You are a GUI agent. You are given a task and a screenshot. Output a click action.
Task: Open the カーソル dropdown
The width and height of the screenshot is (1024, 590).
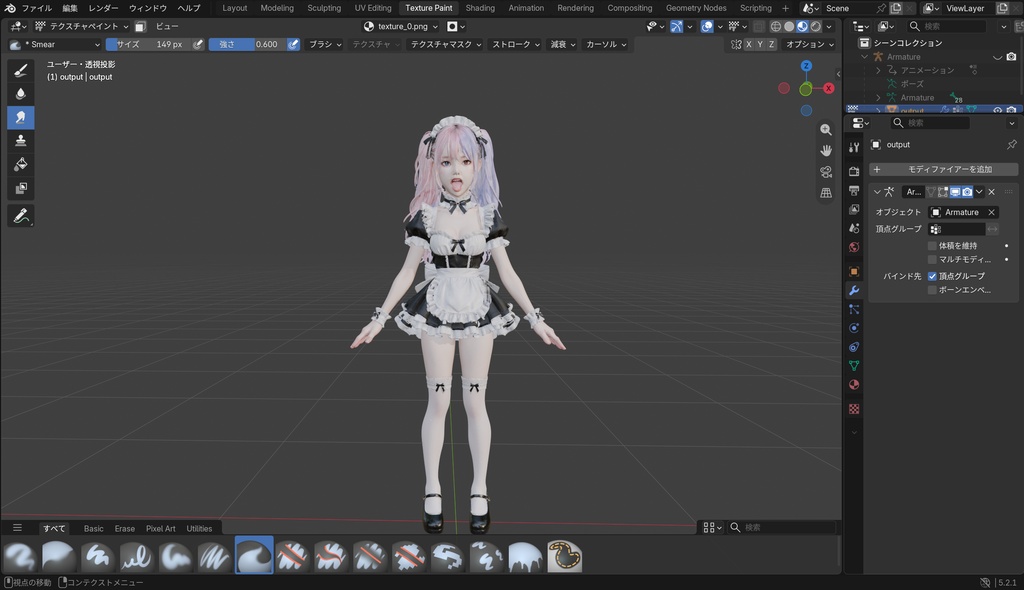(606, 44)
